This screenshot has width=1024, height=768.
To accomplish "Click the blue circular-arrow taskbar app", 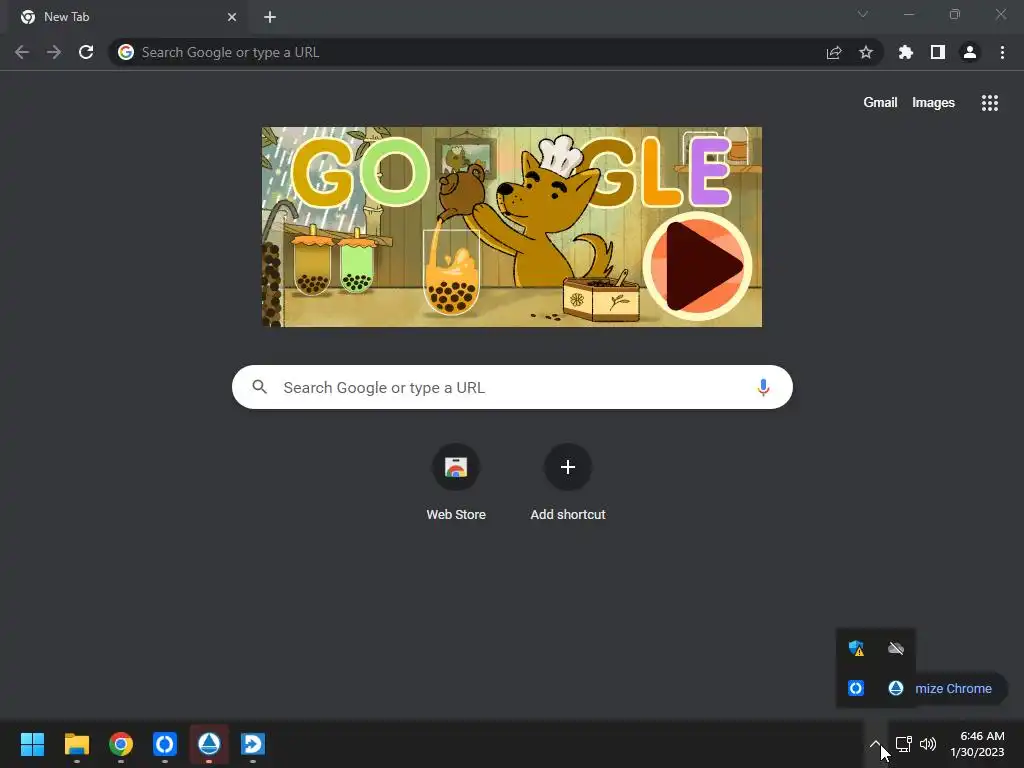I will coord(165,744).
